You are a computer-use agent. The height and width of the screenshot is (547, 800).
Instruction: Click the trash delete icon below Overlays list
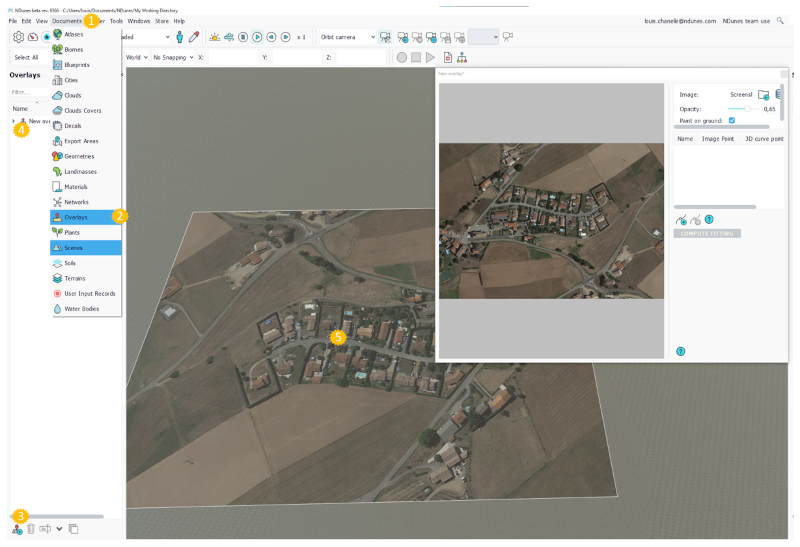point(31,529)
